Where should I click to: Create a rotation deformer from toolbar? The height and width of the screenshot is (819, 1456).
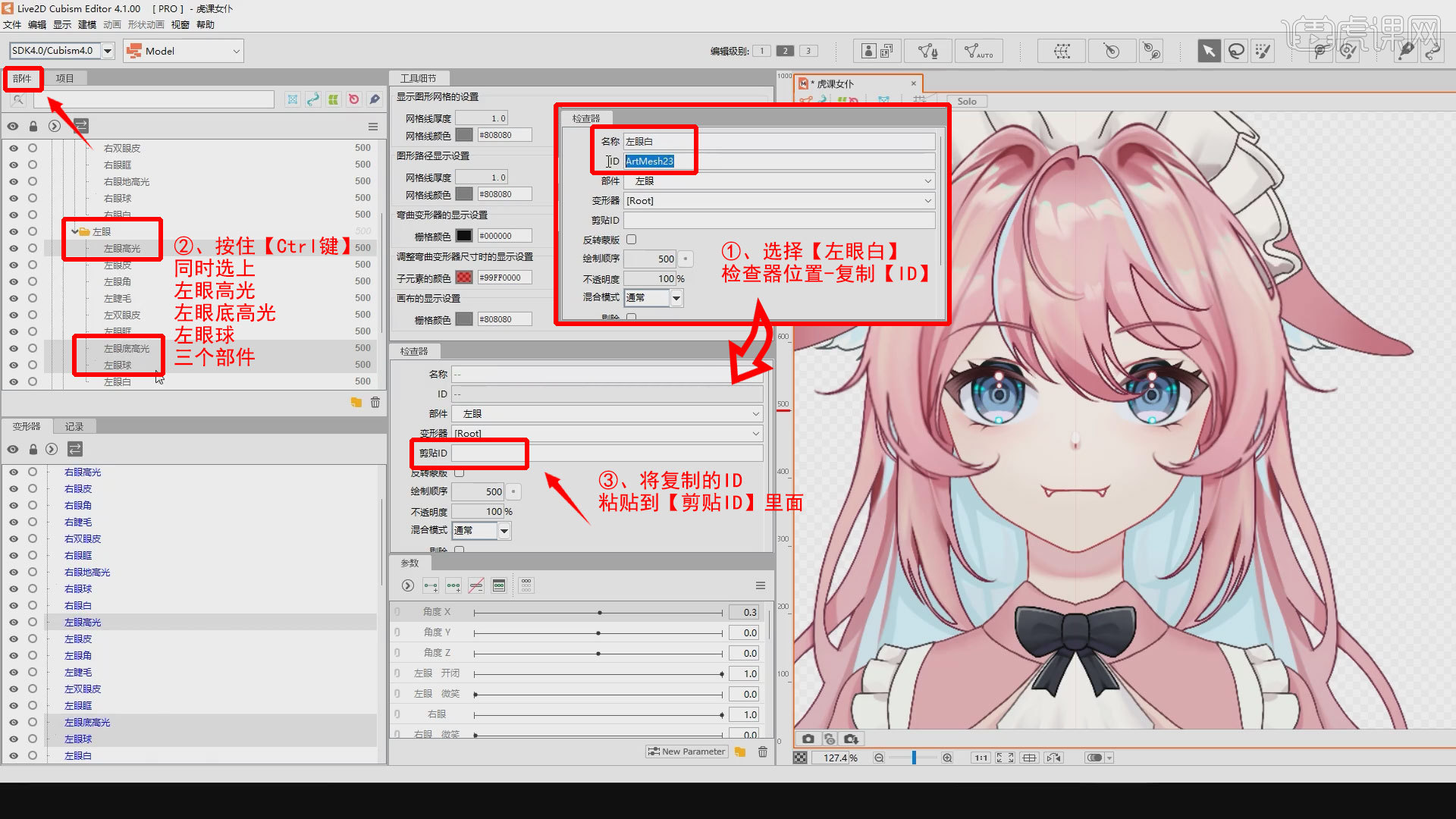[x=1111, y=51]
